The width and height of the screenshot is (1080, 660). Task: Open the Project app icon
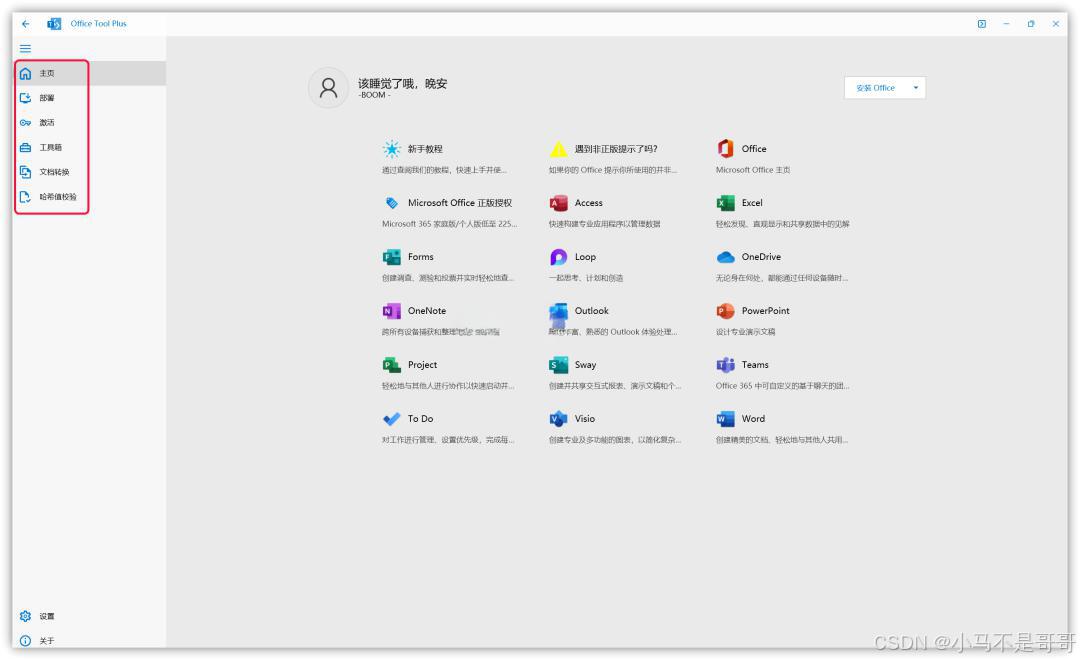[391, 364]
